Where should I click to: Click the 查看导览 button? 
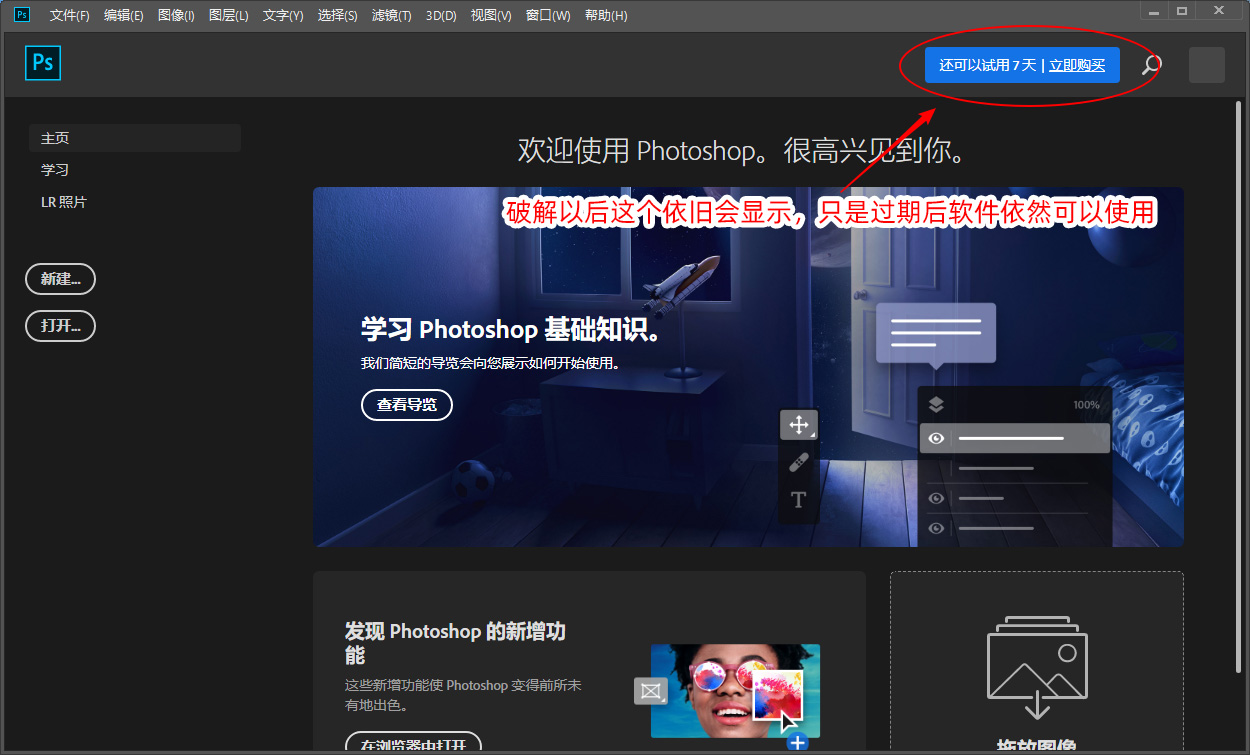click(x=407, y=405)
